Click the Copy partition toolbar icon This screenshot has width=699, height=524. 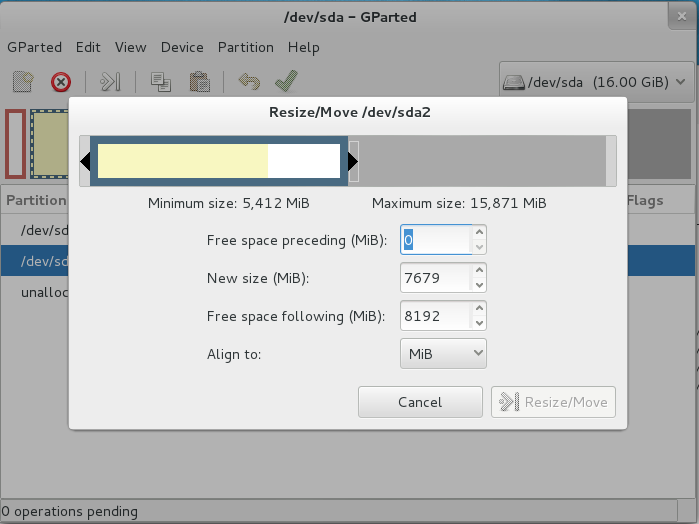coord(160,82)
